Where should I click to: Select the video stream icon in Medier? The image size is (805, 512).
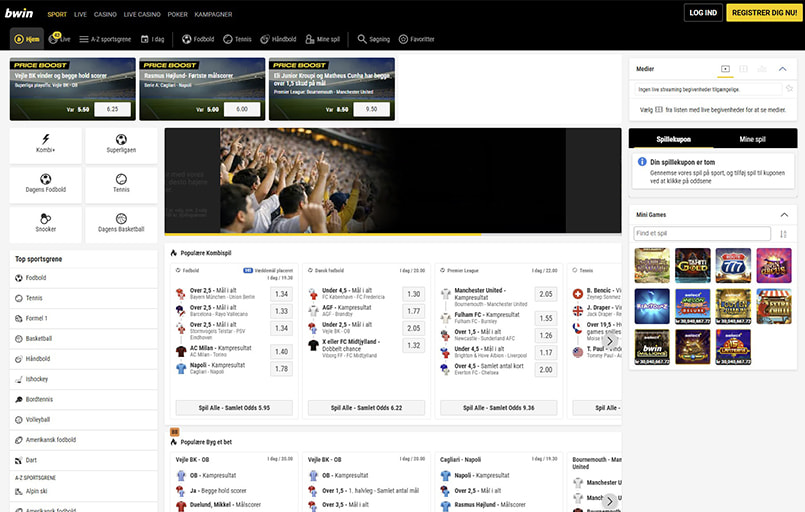tap(725, 69)
